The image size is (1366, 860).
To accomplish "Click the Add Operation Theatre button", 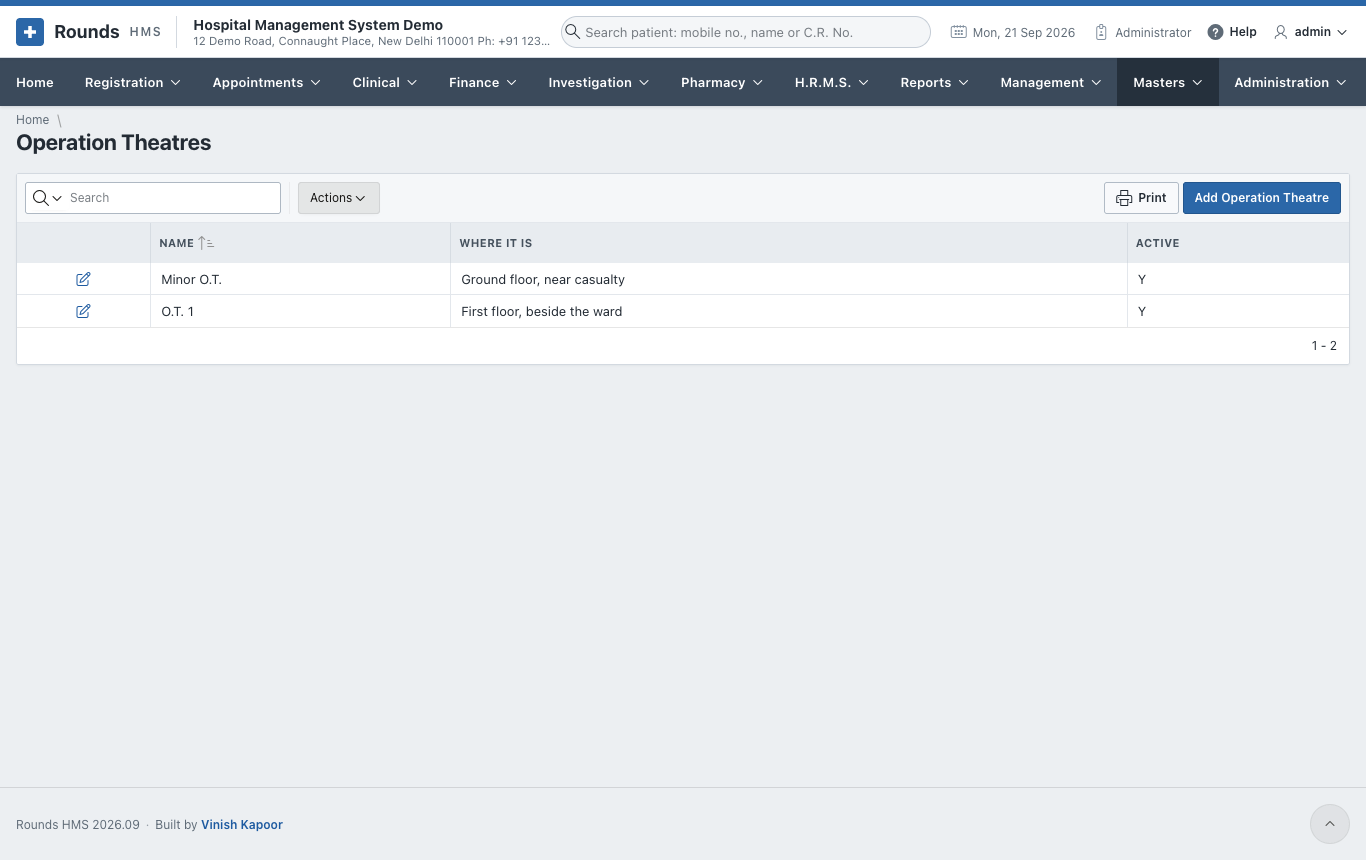I will point(1261,198).
